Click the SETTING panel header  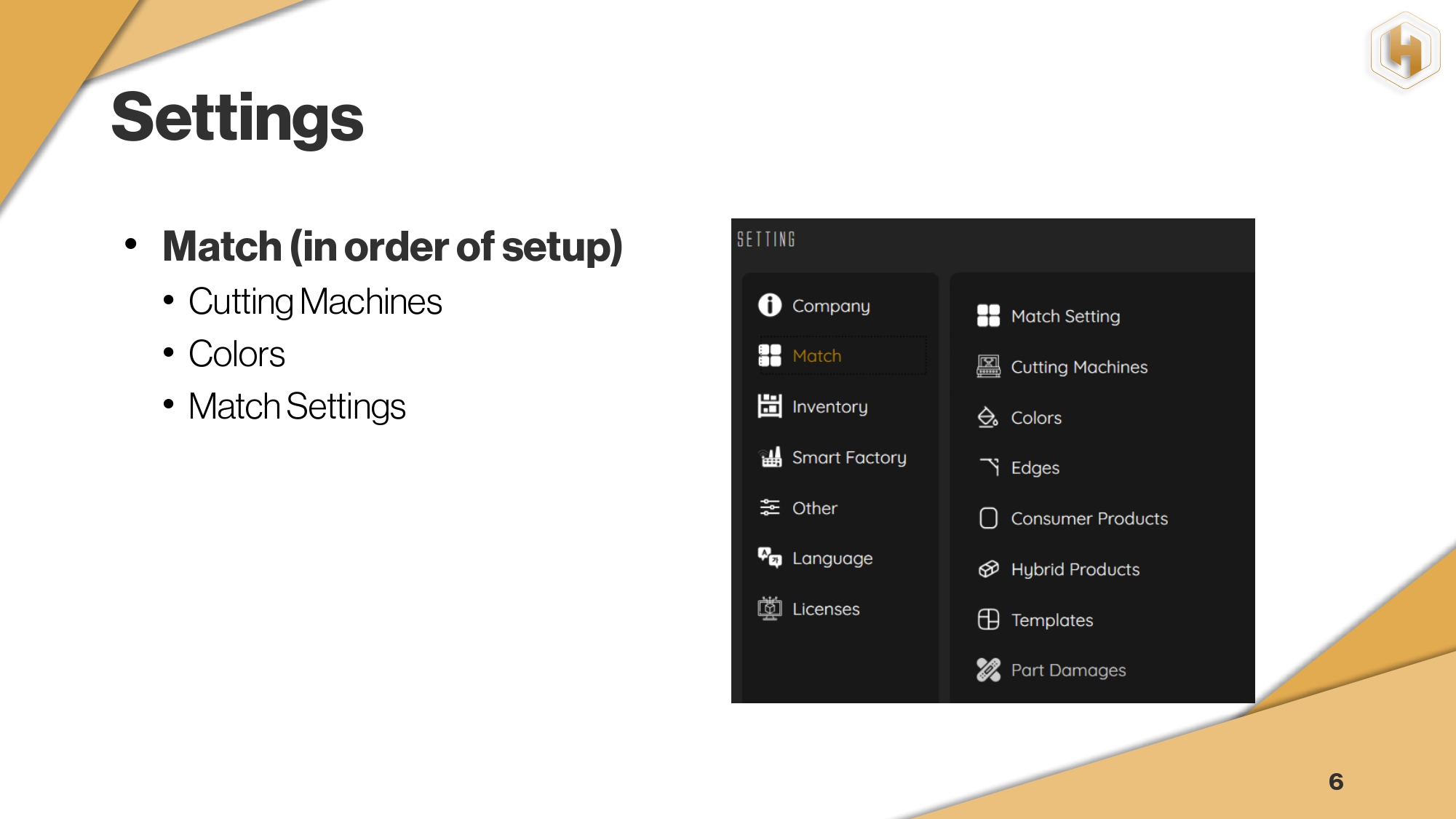(765, 240)
